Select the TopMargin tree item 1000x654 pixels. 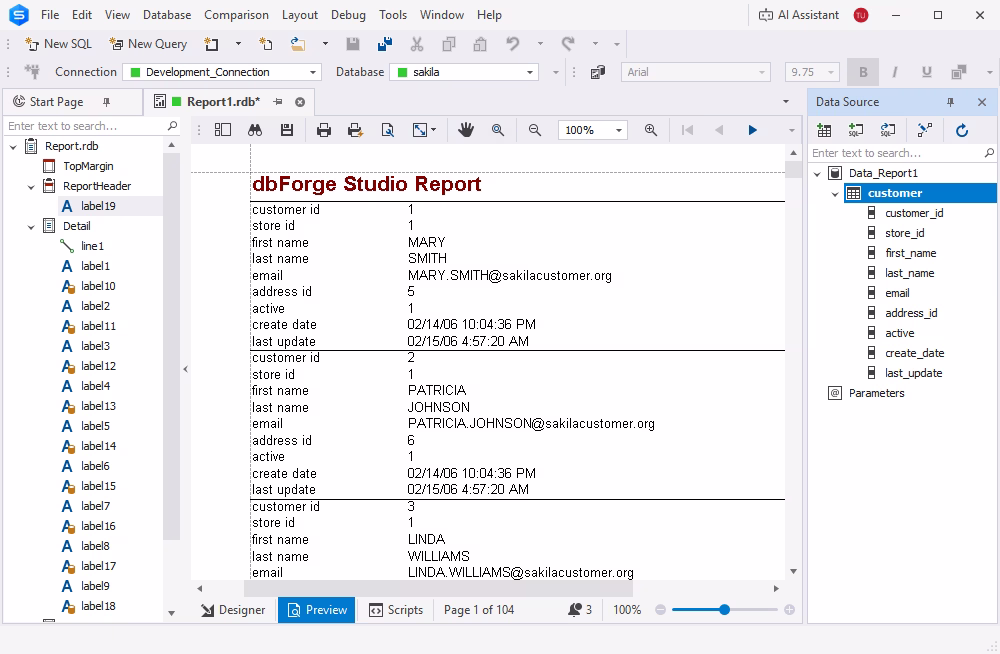pos(88,167)
